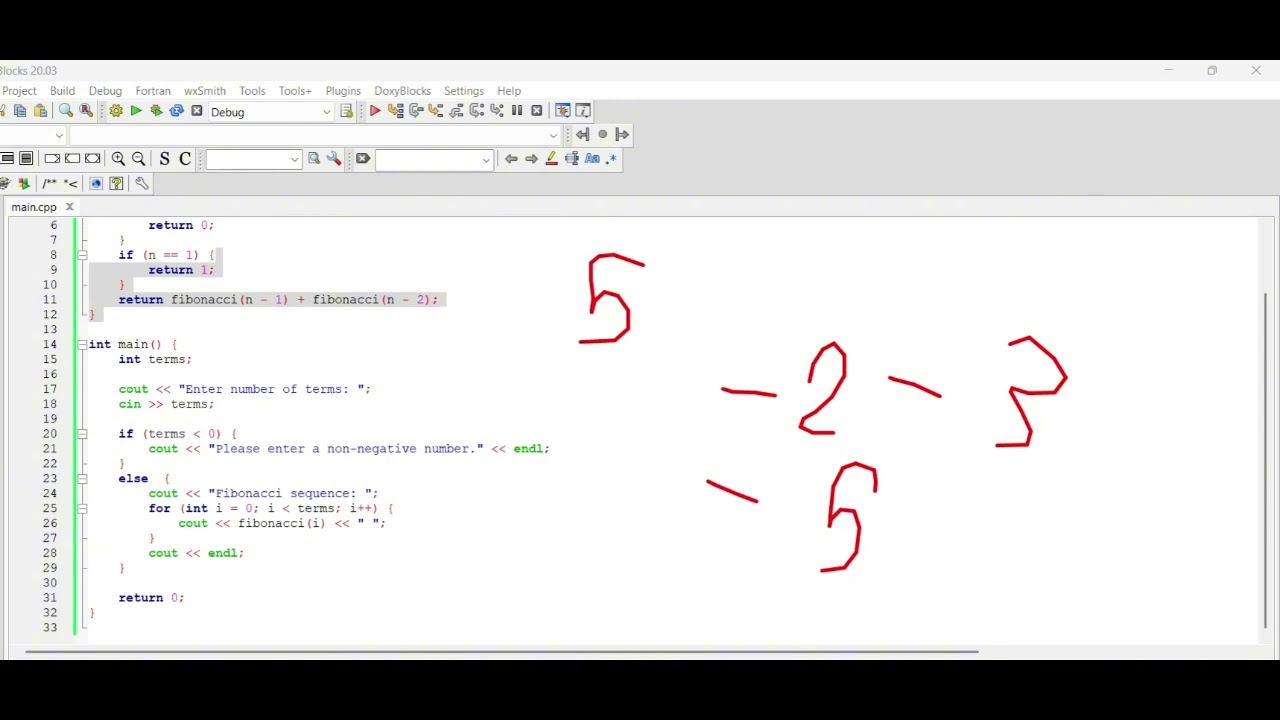Stop the debugger with the X icon
1280x720 pixels.
[x=537, y=111]
